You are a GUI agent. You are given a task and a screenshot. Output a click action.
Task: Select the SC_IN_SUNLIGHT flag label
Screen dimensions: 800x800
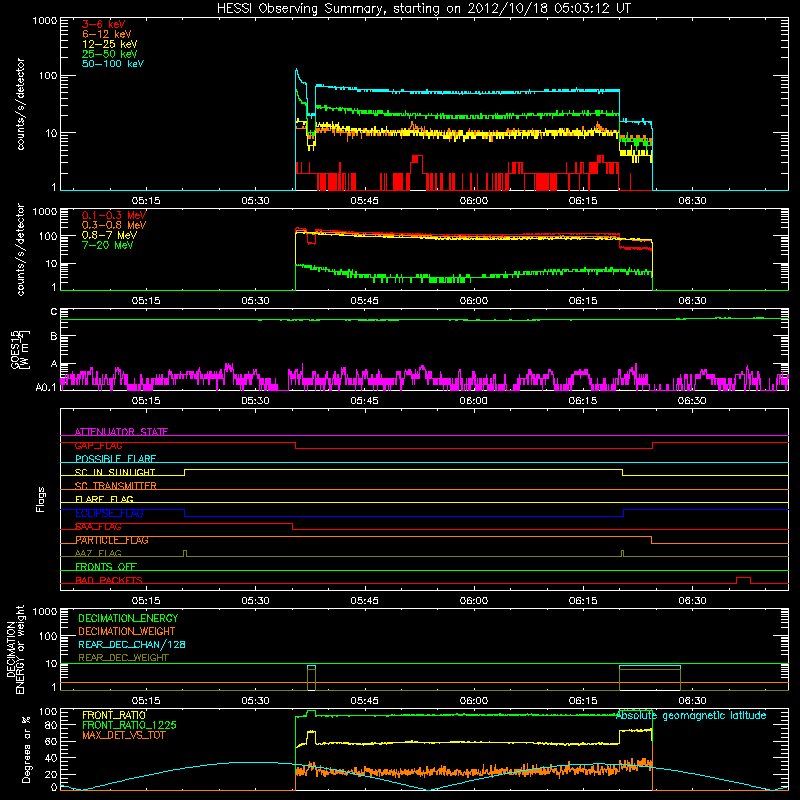[115, 472]
